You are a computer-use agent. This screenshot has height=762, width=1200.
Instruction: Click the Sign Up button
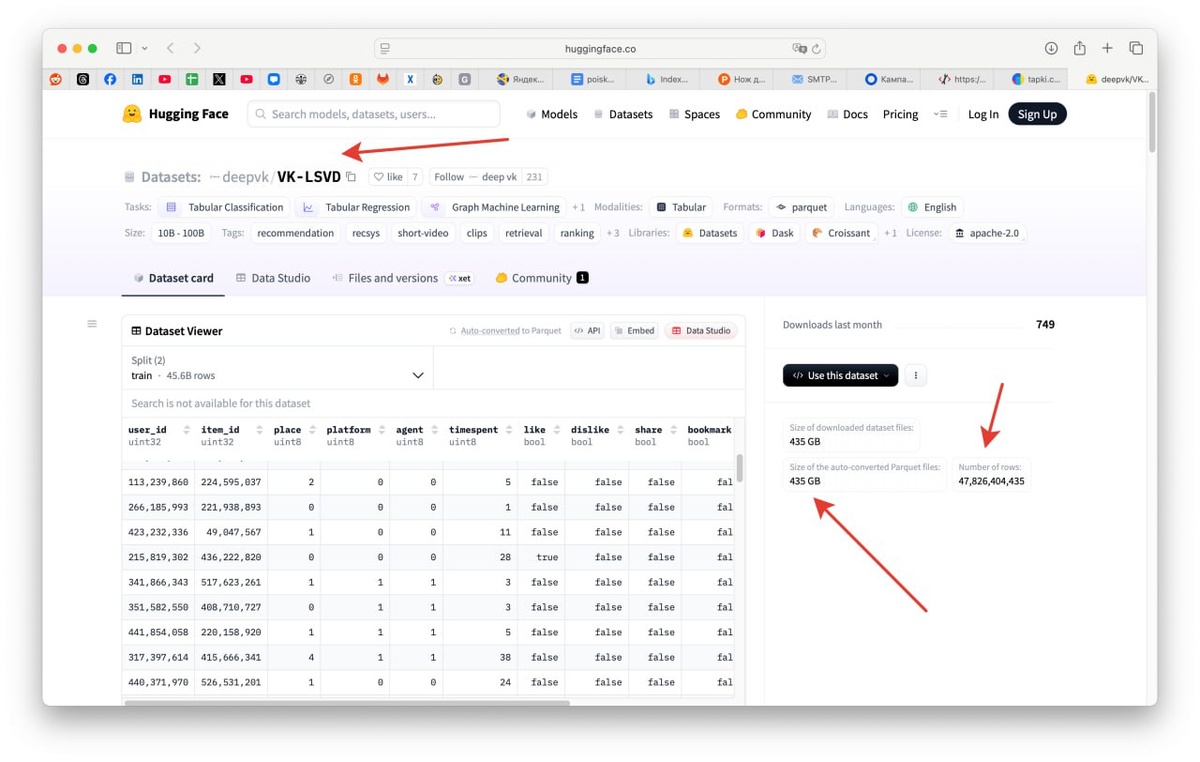tap(1037, 114)
